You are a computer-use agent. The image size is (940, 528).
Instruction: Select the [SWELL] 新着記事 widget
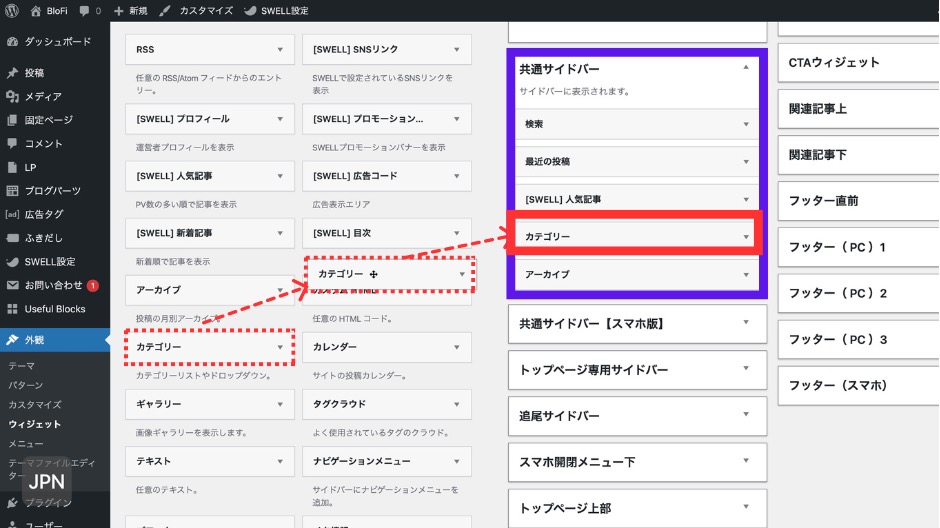tap(210, 233)
